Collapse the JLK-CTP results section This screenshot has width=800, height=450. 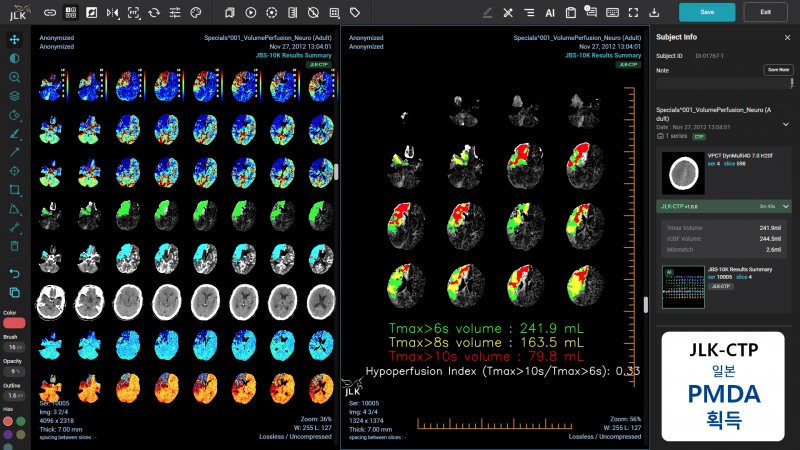coord(786,205)
